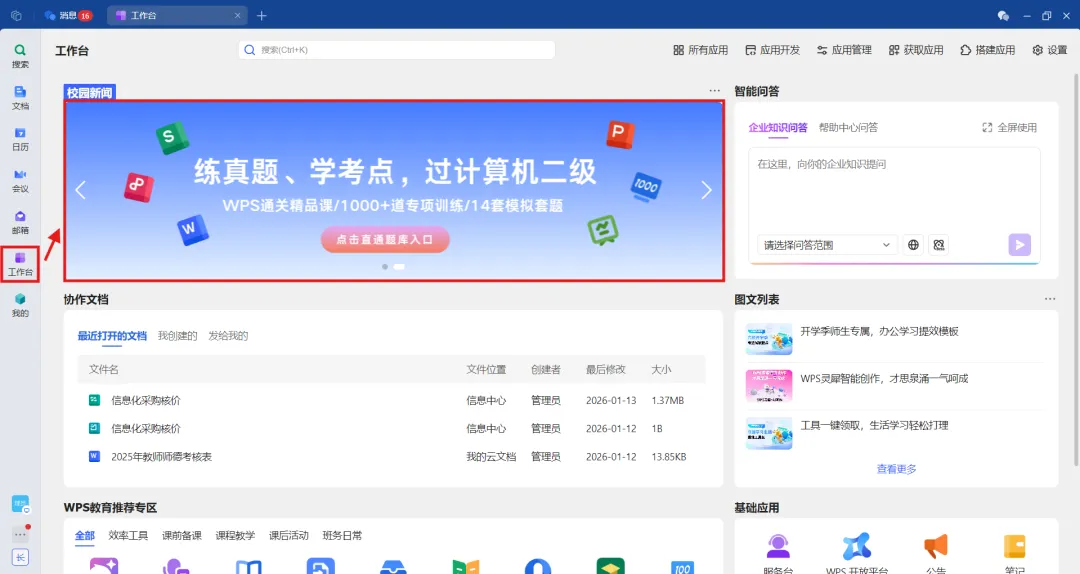Open article WPS灵犀智能创作，才思泉涌一气呵成
Image resolution: width=1080 pixels, height=574 pixels.
click(884, 378)
